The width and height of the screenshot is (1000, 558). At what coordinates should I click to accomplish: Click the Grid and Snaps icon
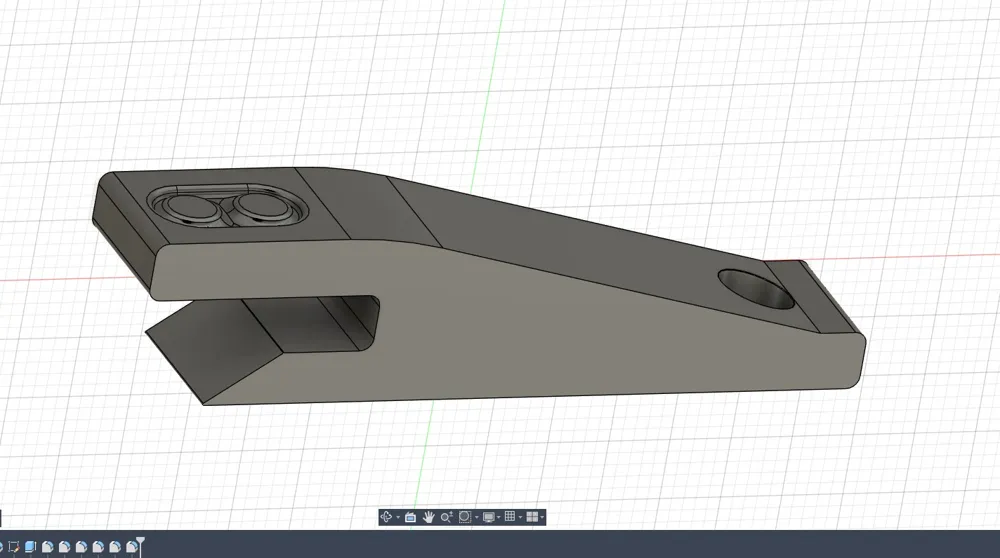tap(510, 517)
